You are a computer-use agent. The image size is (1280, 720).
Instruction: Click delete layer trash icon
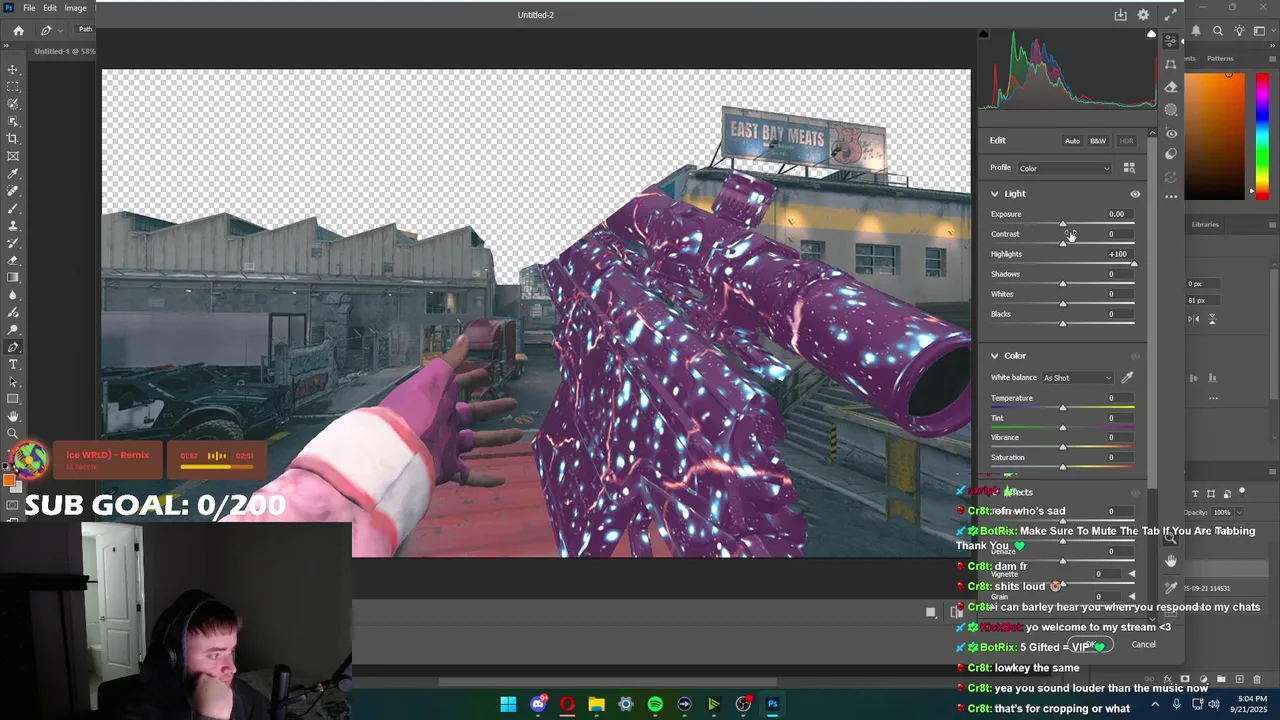tap(1259, 680)
